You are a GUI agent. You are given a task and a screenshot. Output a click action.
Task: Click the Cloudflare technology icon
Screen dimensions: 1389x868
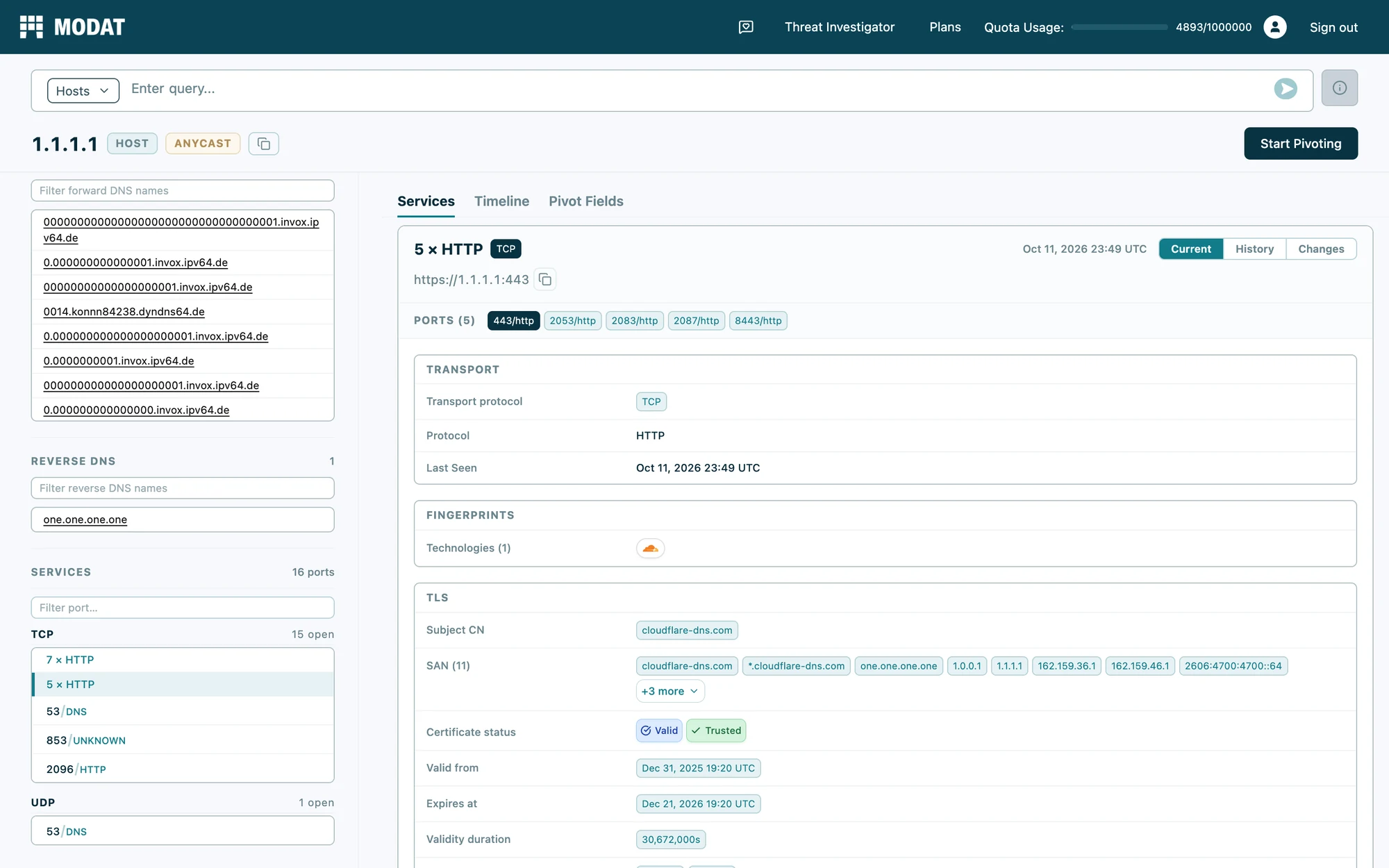click(650, 549)
